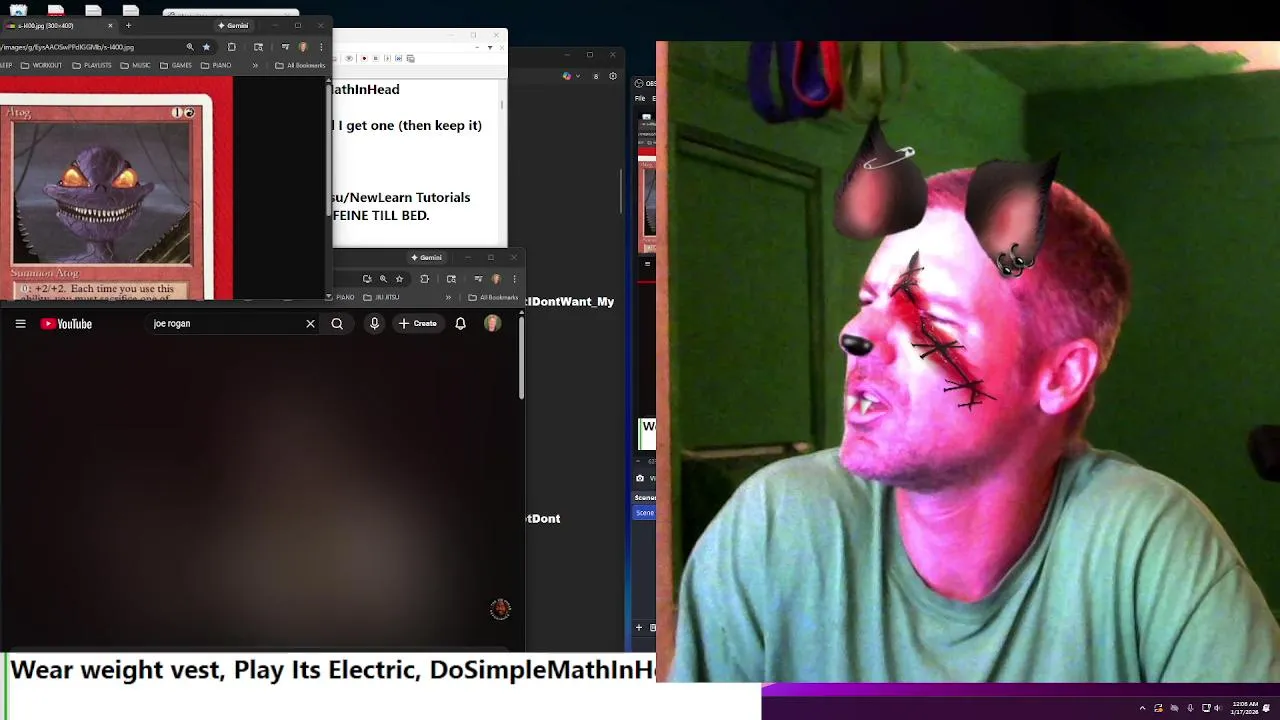
Task: Start YouTube voice search microphone
Action: pyautogui.click(x=374, y=324)
